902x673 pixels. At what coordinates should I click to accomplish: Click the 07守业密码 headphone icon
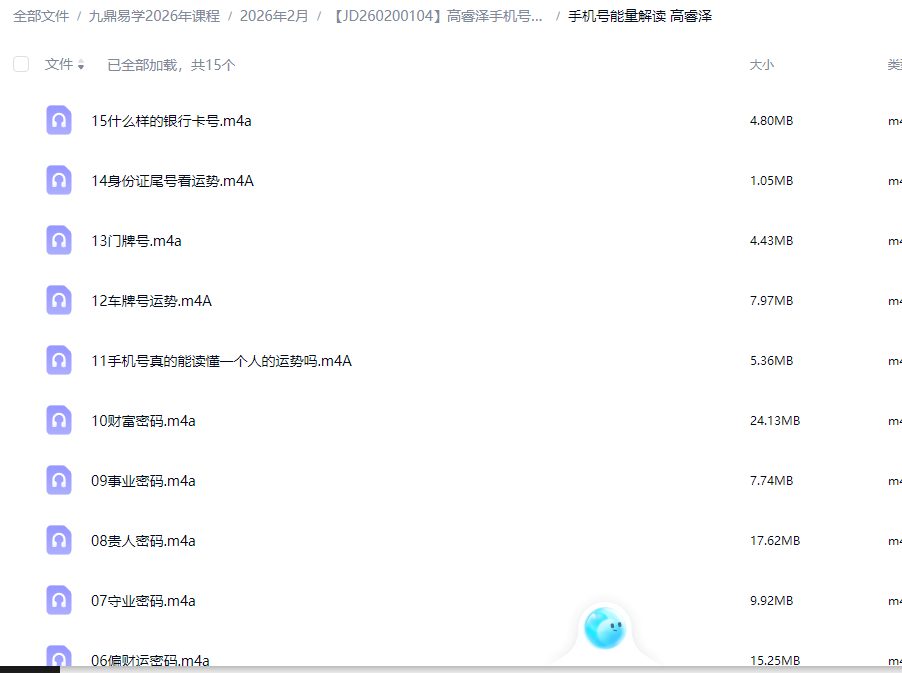pos(59,600)
